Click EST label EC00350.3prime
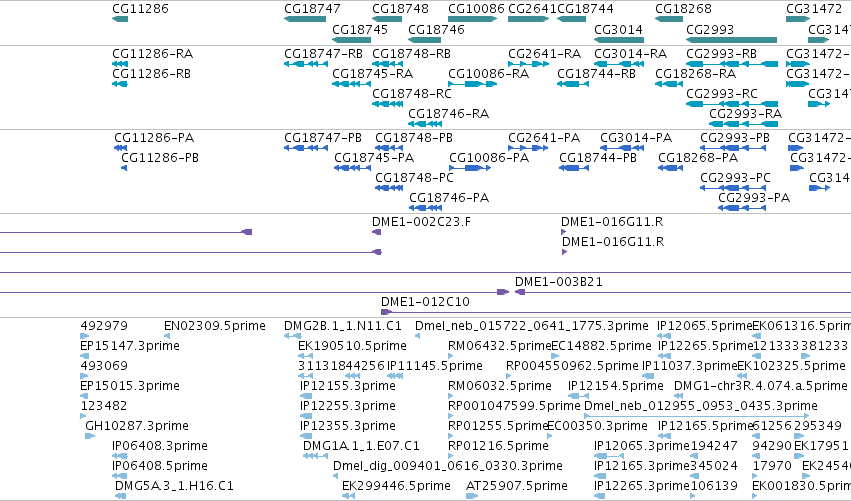The height and width of the screenshot is (501, 851). pyautogui.click(x=598, y=426)
